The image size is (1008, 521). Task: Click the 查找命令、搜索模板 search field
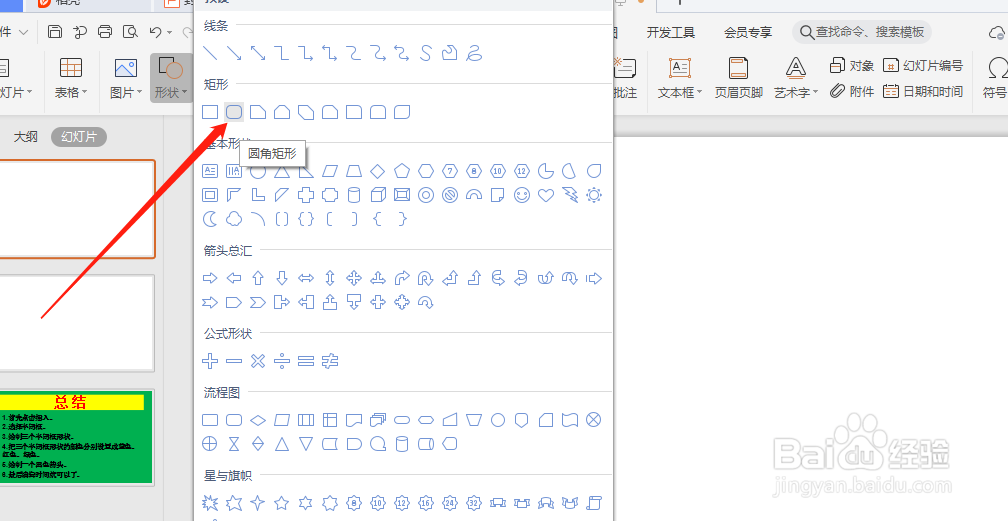861,32
